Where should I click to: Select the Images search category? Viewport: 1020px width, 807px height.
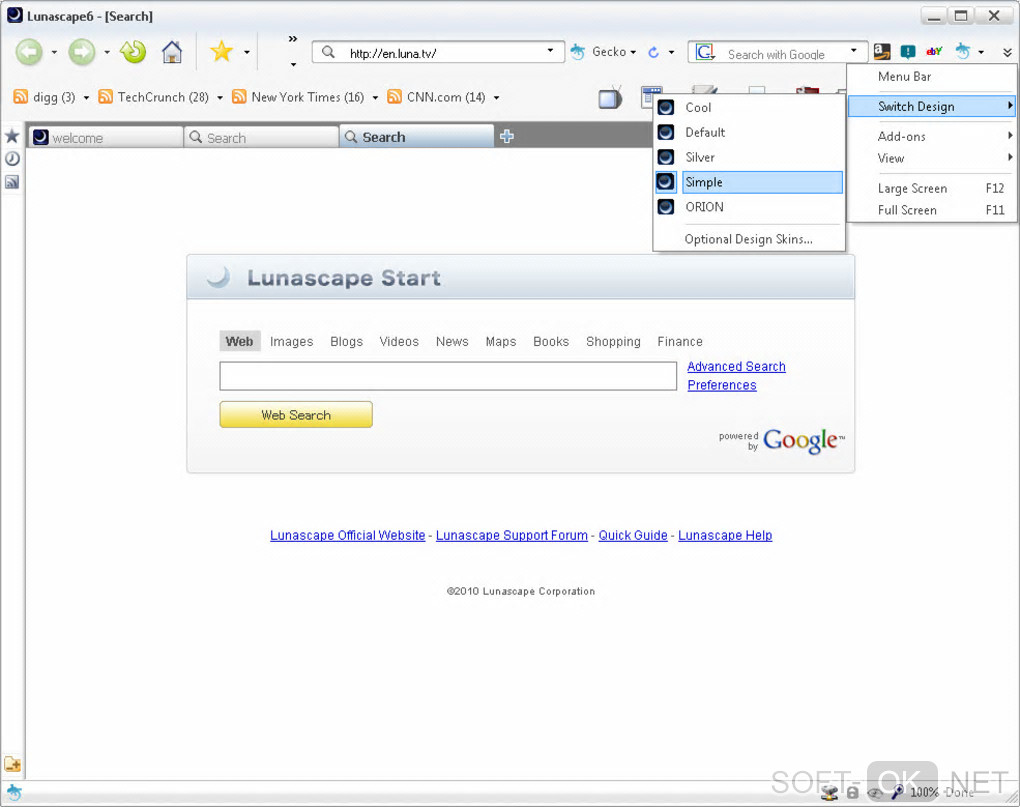click(291, 341)
